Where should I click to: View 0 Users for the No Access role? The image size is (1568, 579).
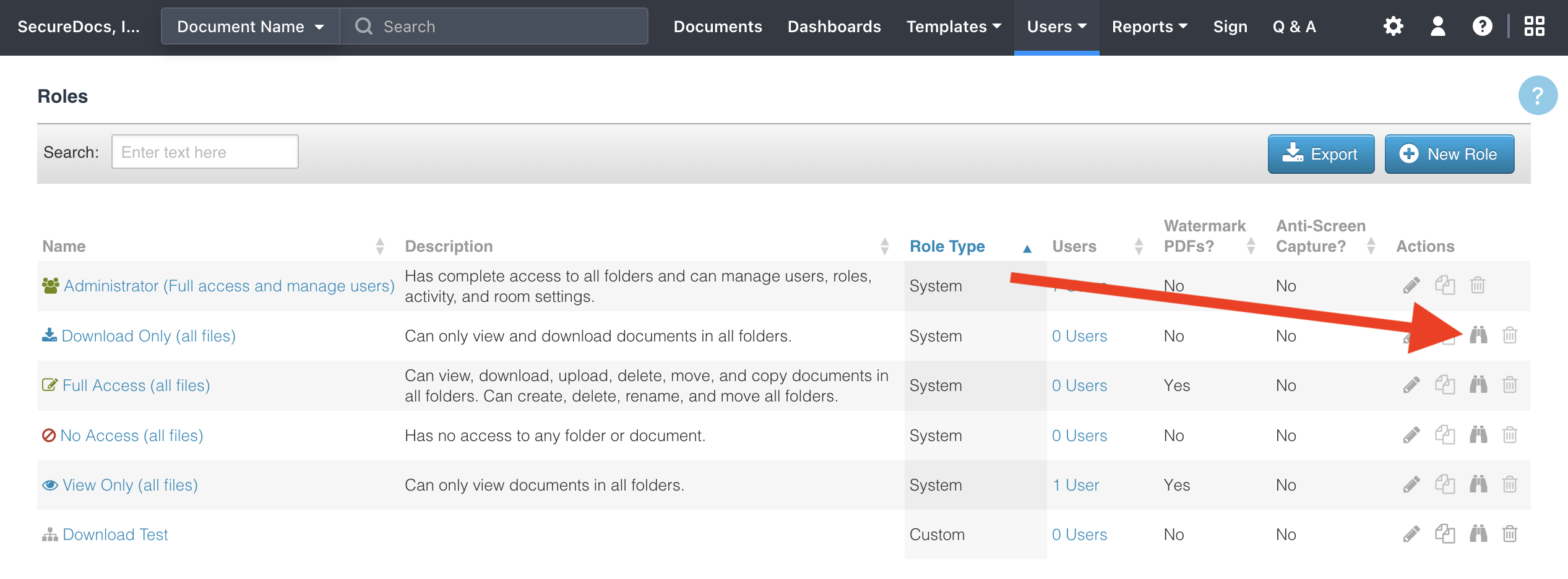(1080, 435)
